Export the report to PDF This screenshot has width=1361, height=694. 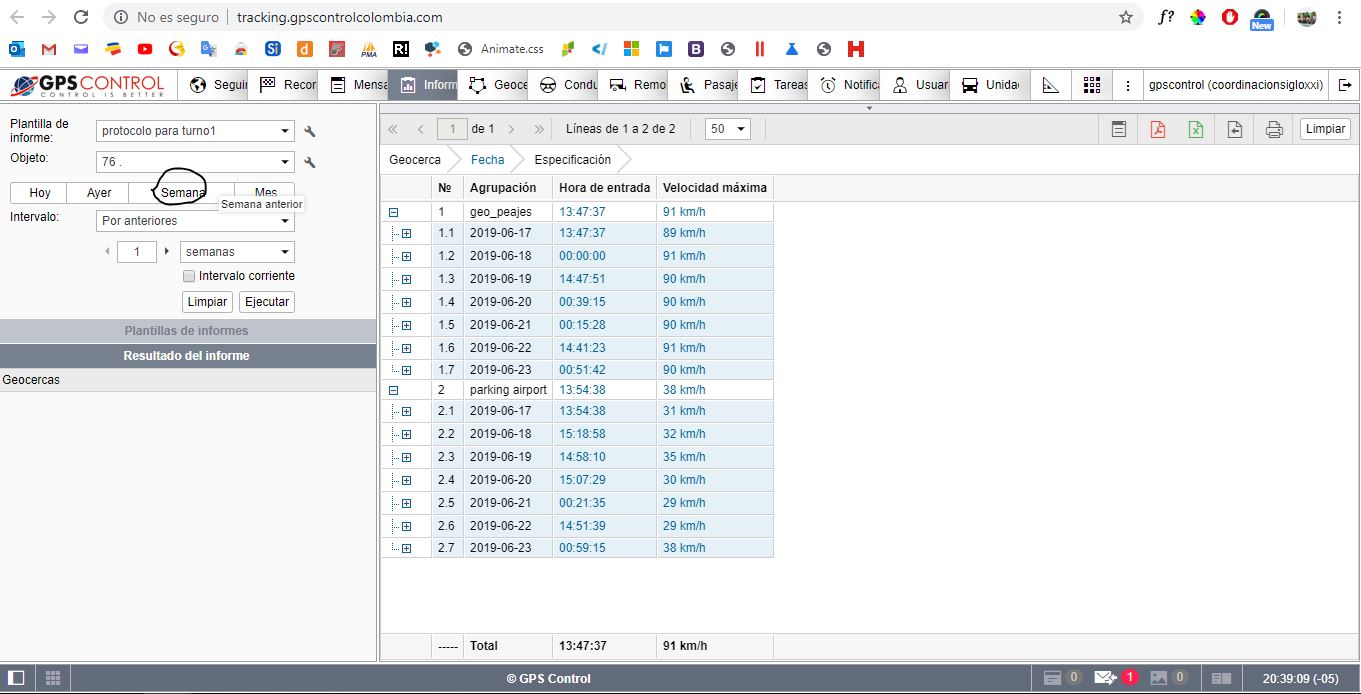click(1157, 129)
